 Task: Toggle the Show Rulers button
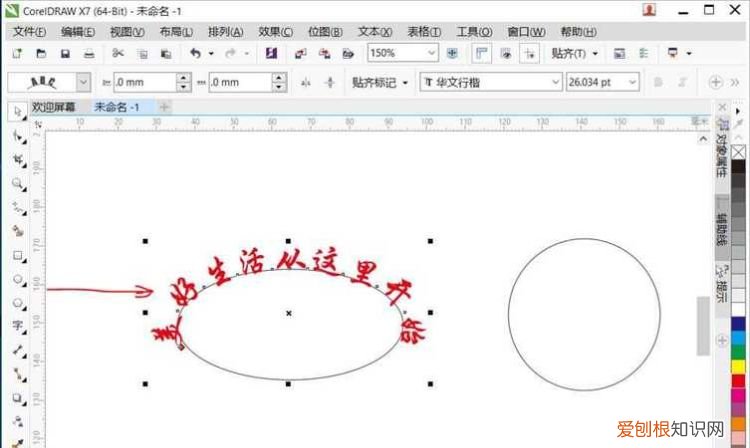[482, 53]
